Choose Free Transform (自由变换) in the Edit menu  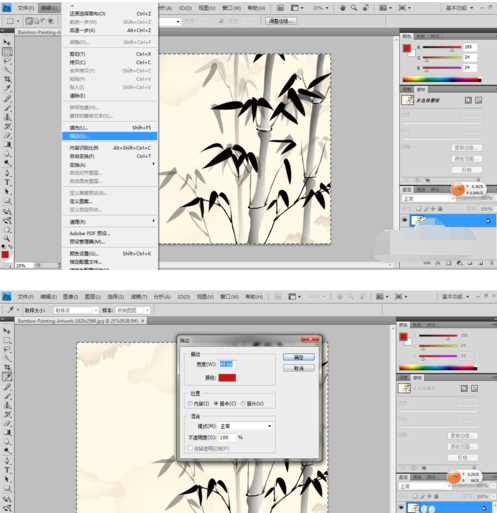[x=110, y=156]
